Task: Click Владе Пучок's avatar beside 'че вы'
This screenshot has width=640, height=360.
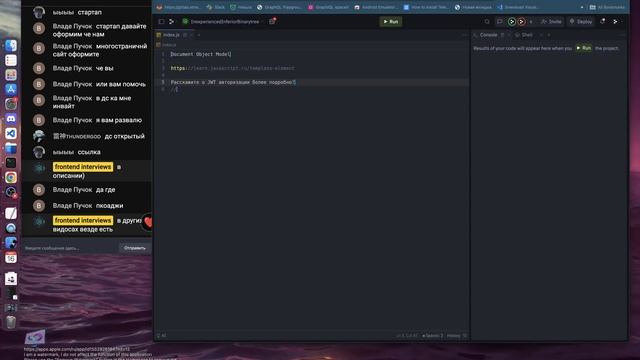Action: point(39,68)
